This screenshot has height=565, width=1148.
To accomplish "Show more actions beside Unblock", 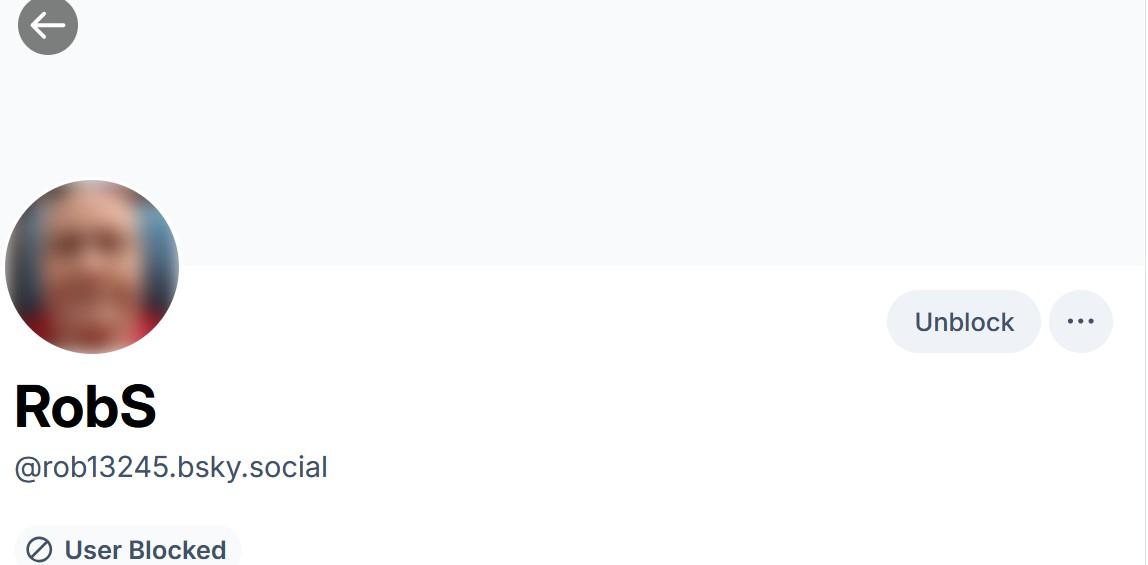I will pos(1080,322).
